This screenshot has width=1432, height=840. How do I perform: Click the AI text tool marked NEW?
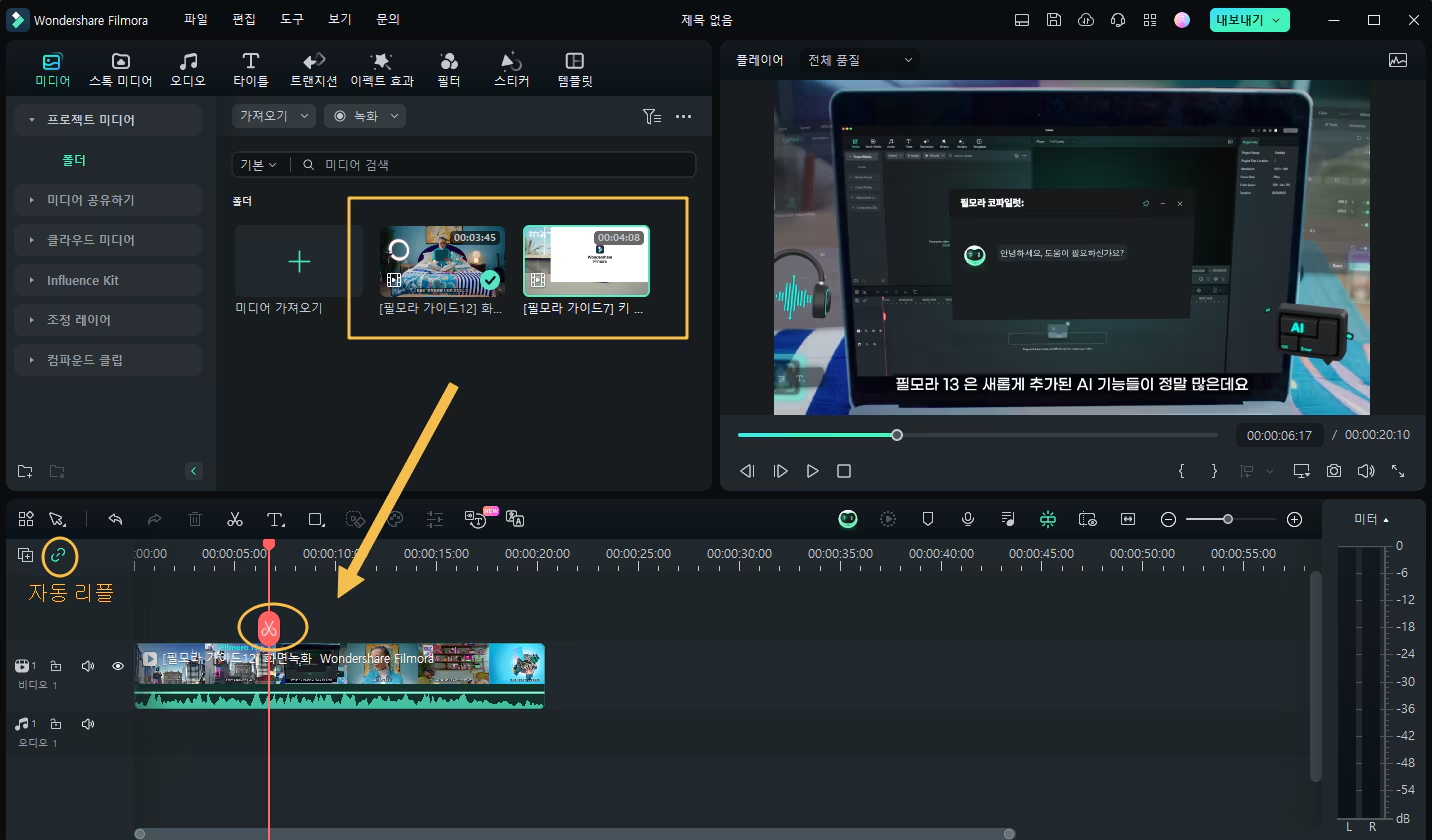tap(477, 518)
